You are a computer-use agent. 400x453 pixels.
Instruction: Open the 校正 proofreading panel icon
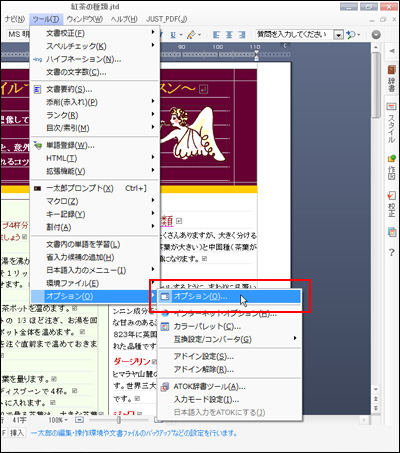(x=391, y=204)
